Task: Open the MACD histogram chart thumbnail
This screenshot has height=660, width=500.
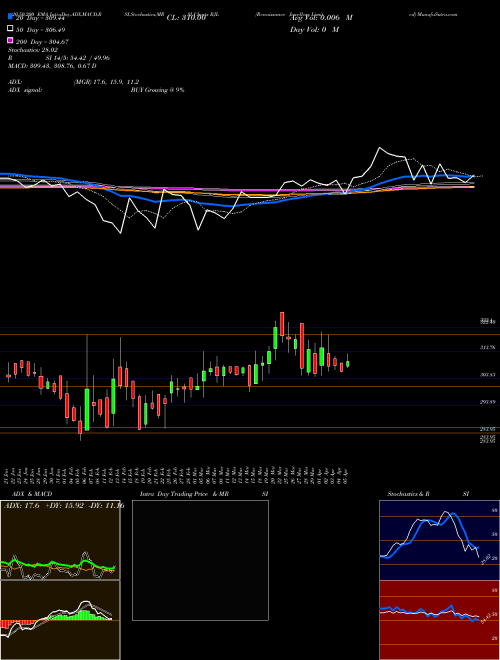Action: click(60, 620)
